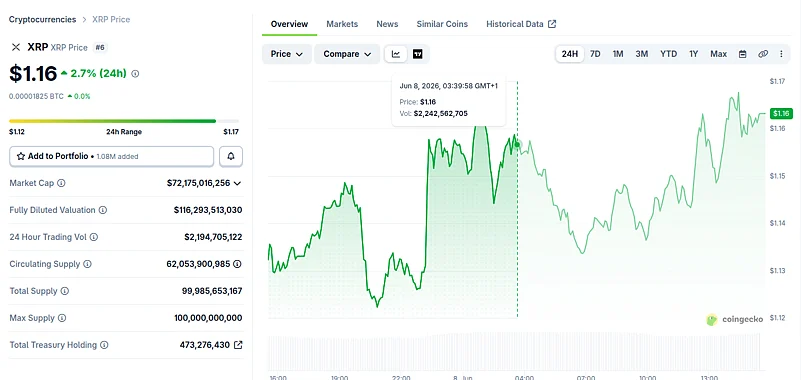Copy chart link icon
801x380 pixels.
[x=763, y=54]
